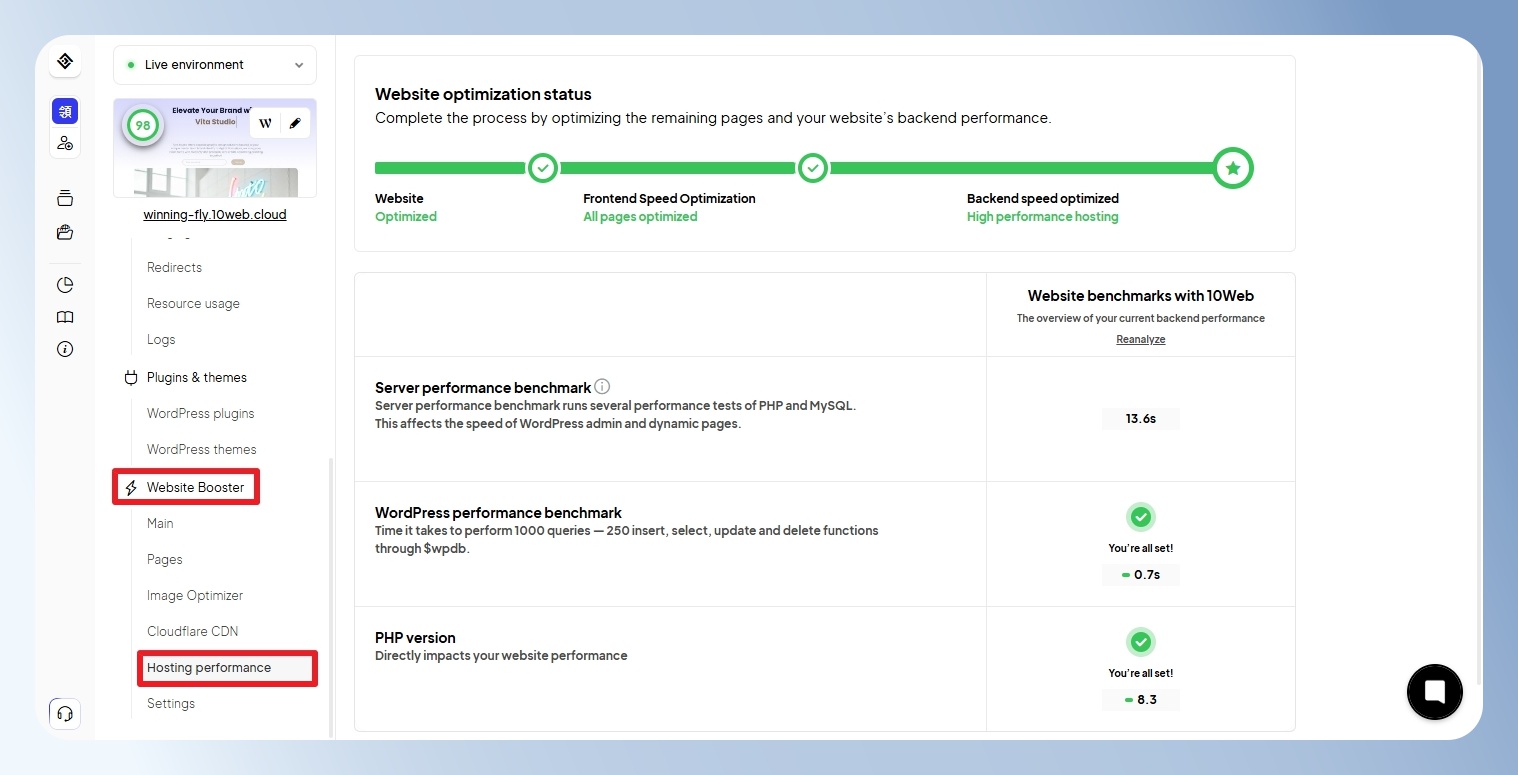
Task: Go to Image Optimizer page
Action: coord(195,595)
